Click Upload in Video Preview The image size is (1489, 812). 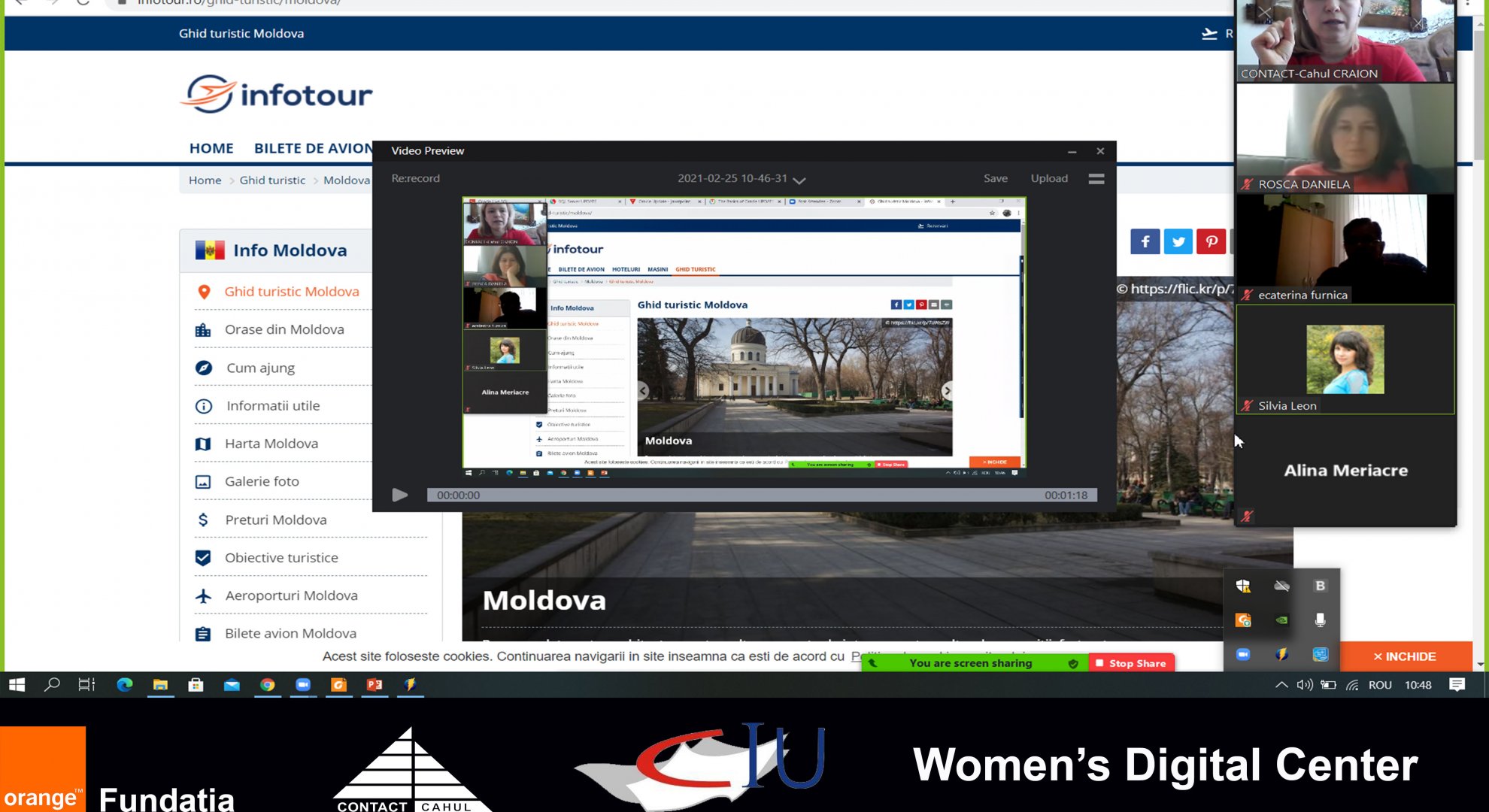pos(1048,179)
